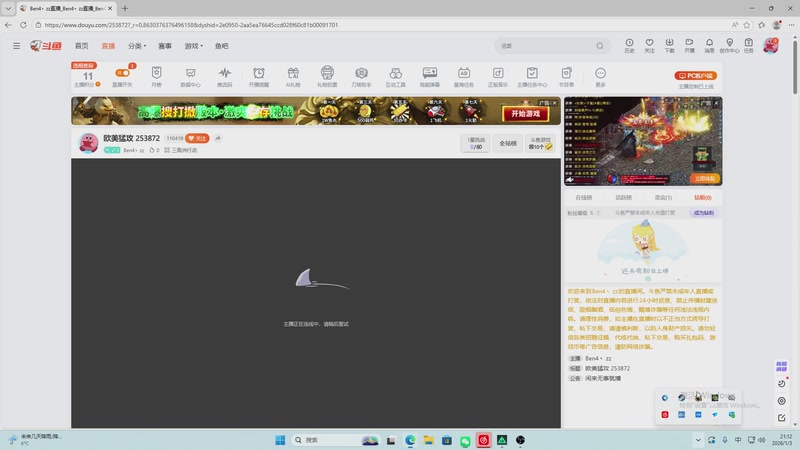Open the 星海任务 AD icon
Image resolution: width=800 pixels, height=450 pixels.
pyautogui.click(x=464, y=76)
